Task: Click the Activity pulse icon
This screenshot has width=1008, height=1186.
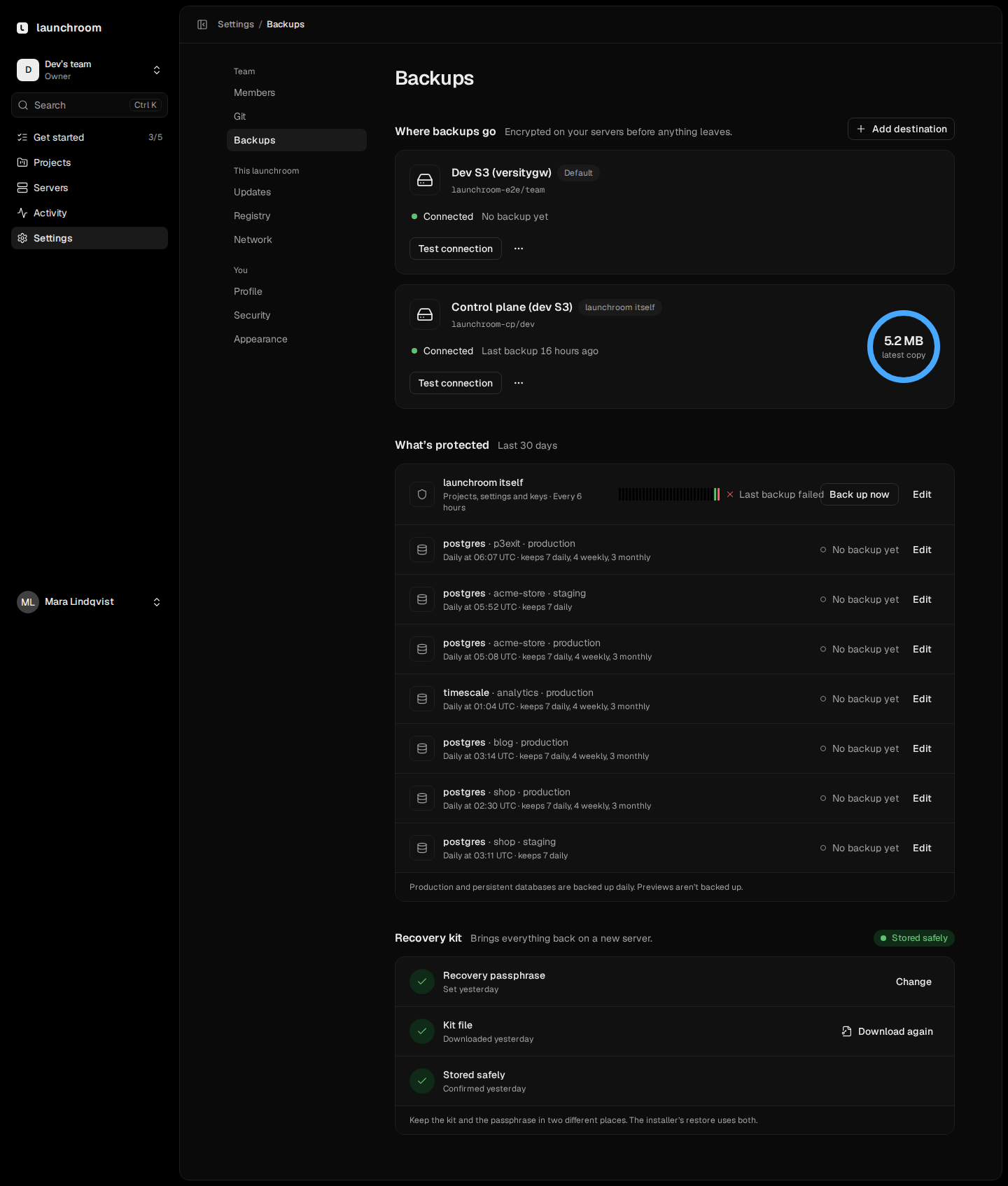Action: (22, 213)
